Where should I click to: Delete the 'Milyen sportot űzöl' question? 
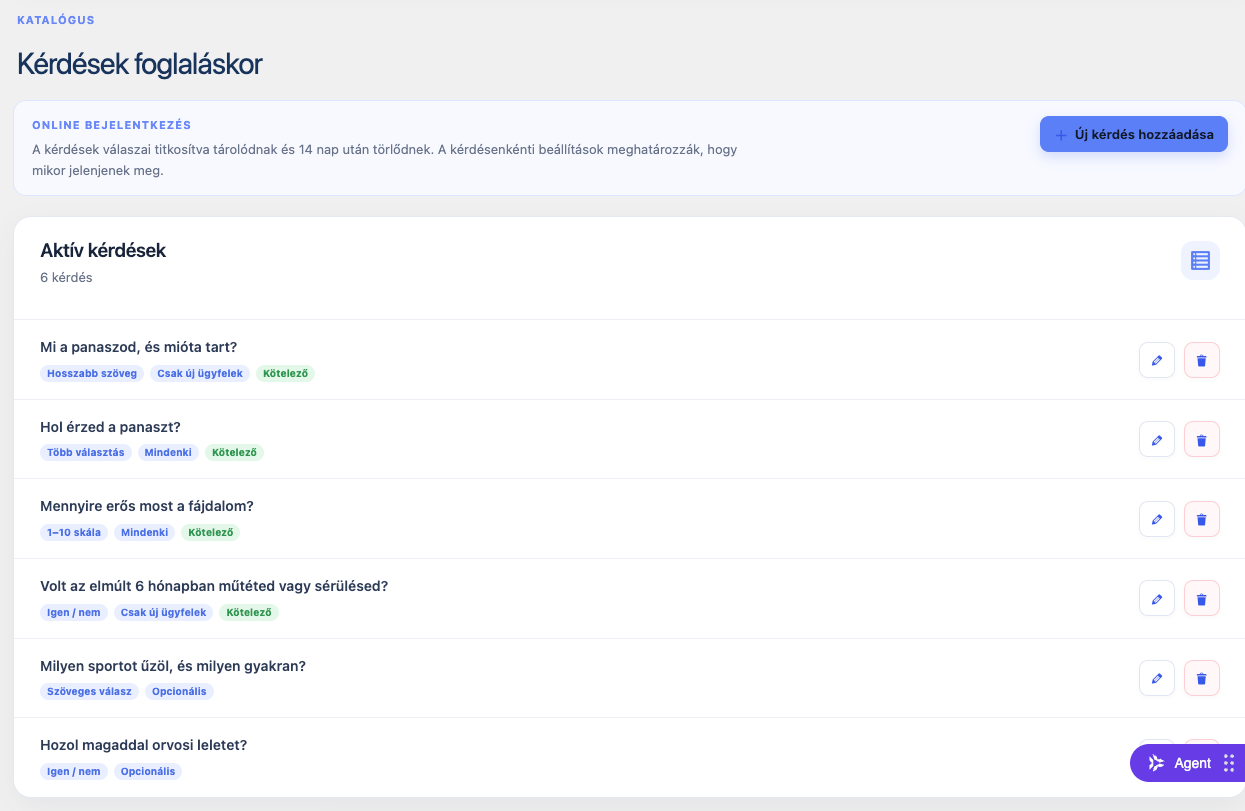[1202, 678]
